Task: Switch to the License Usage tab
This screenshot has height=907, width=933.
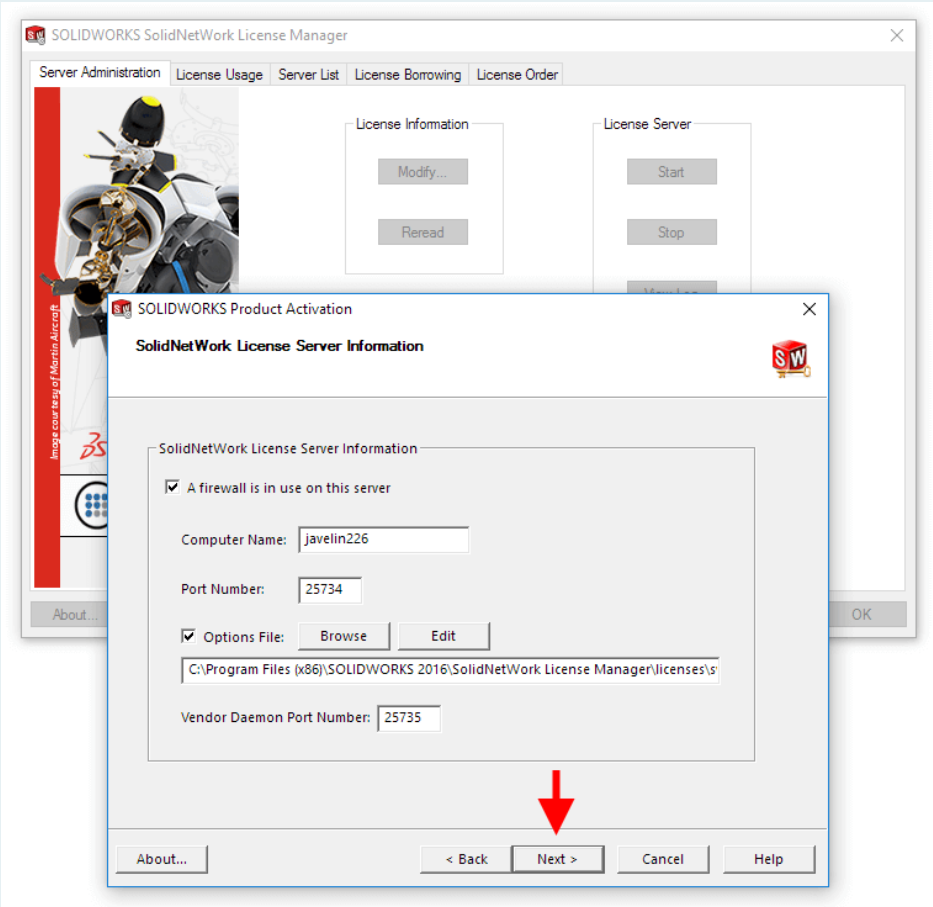Action: [220, 75]
